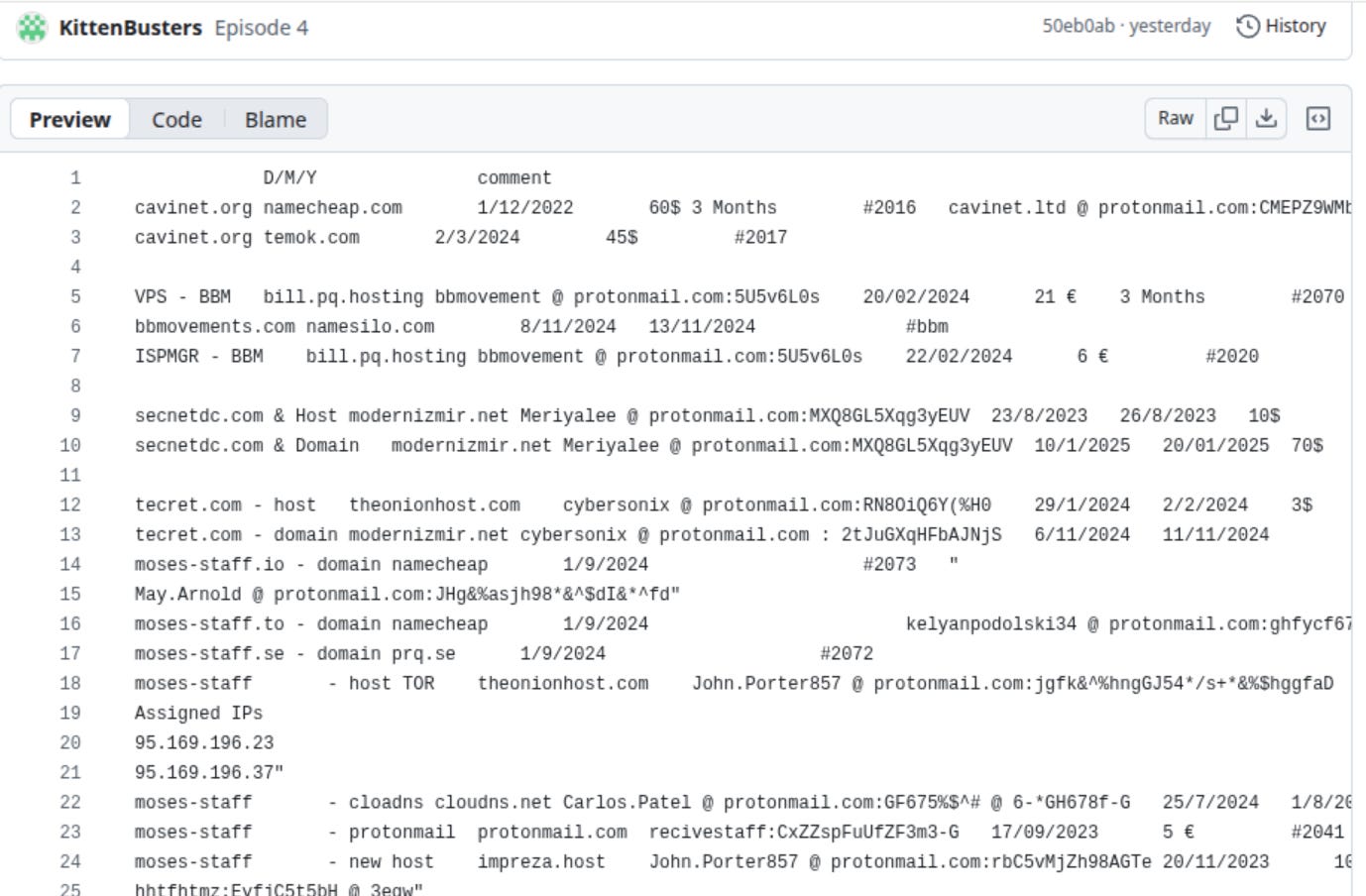Viewport: 1366px width, 896px height.
Task: Open the KittenBusters author profile link
Action: pos(130,28)
